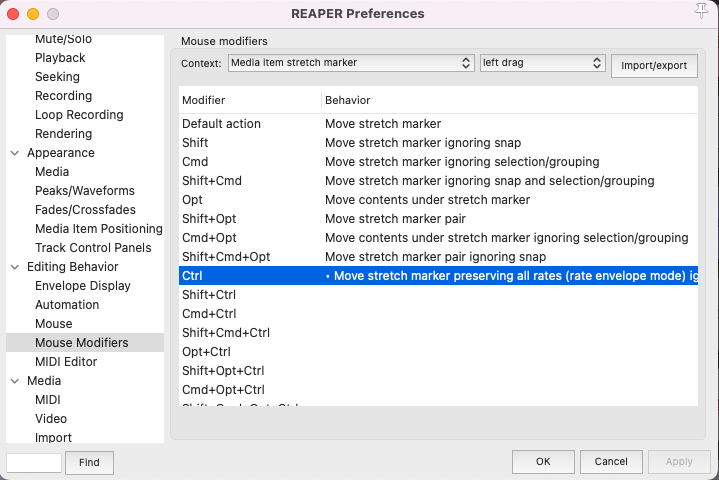Collapse the Editing Behavior section
This screenshot has height=480, width=719.
coord(15,267)
